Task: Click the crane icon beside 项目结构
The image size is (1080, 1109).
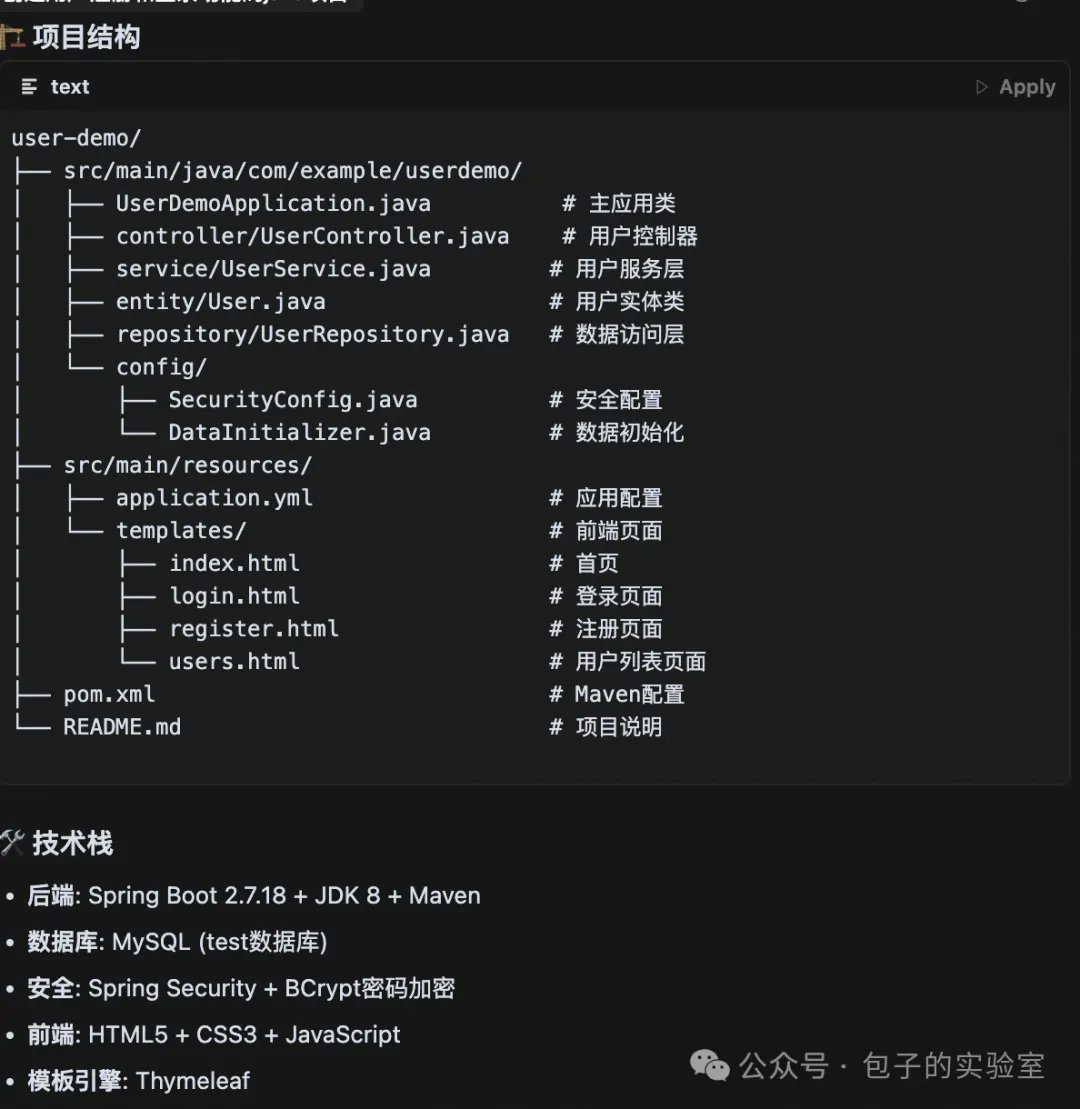Action: pos(12,37)
